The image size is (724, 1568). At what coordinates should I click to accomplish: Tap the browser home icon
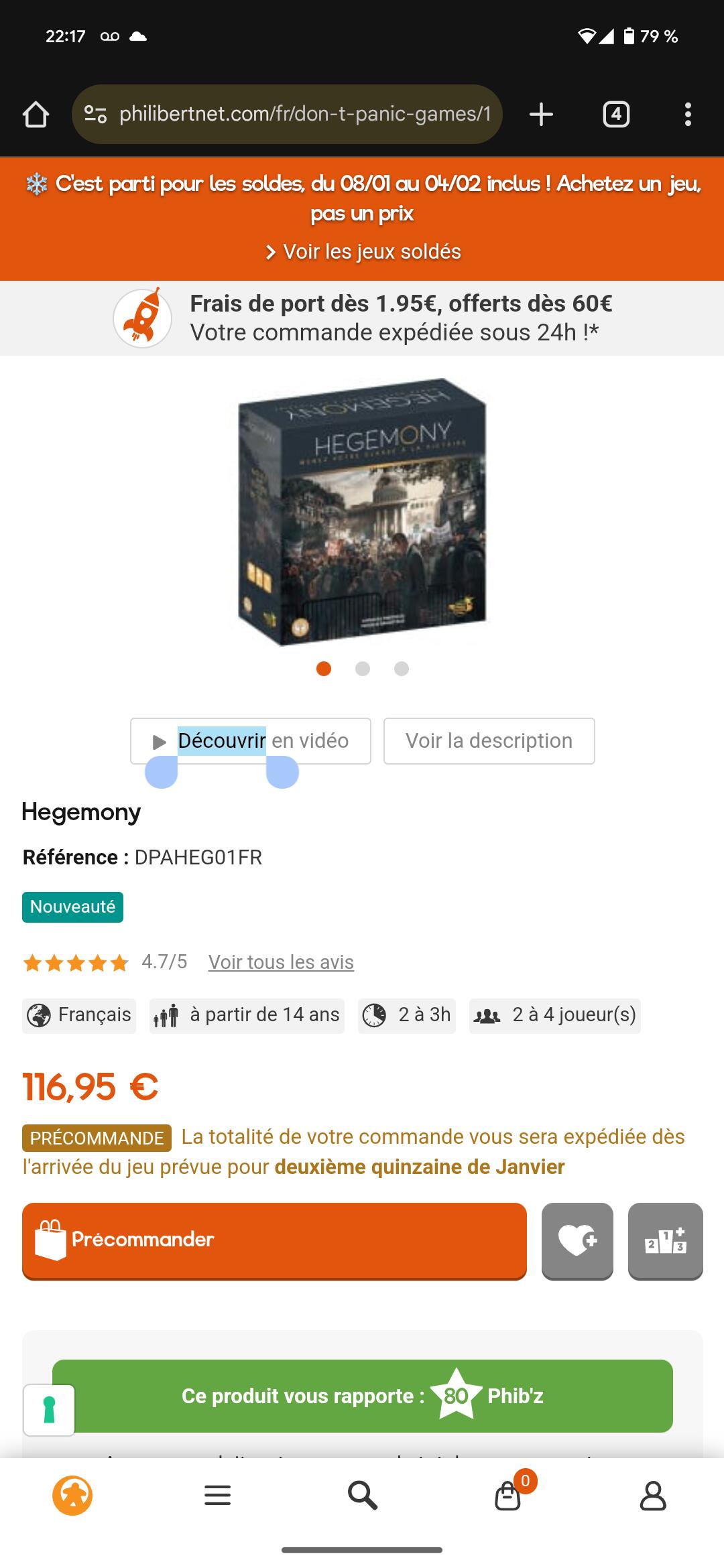[x=36, y=115]
